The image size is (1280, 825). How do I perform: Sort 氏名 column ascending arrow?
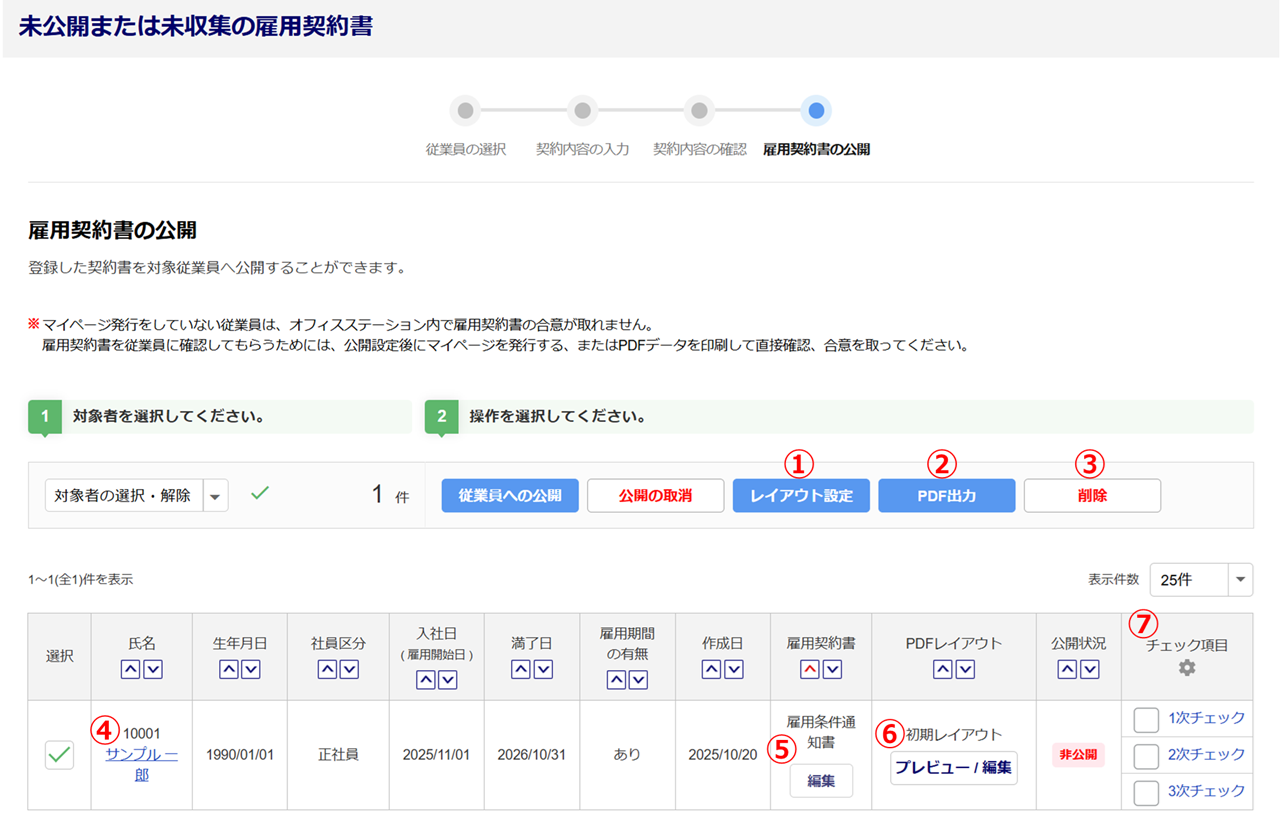tap(131, 670)
